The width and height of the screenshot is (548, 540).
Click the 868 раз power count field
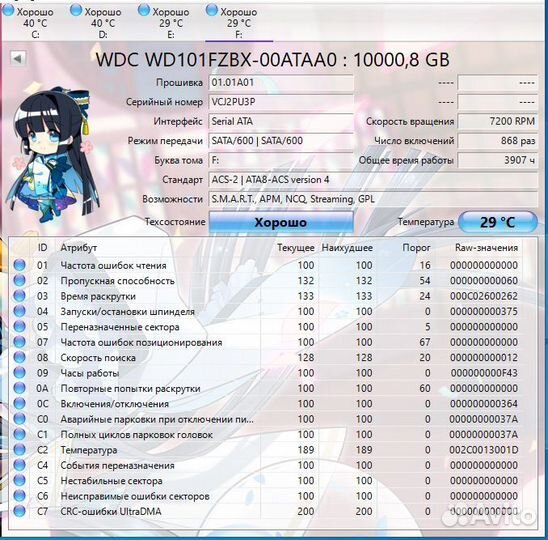pos(498,141)
